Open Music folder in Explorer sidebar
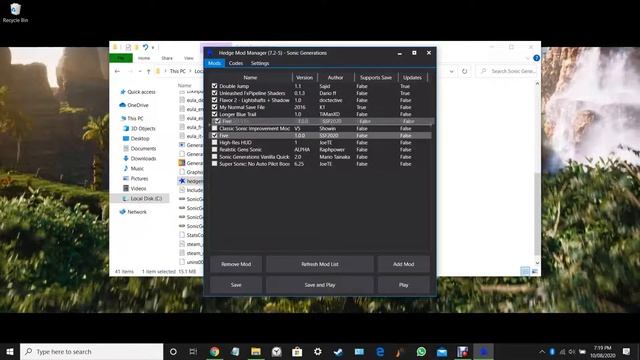This screenshot has width=640, height=360. [133, 169]
